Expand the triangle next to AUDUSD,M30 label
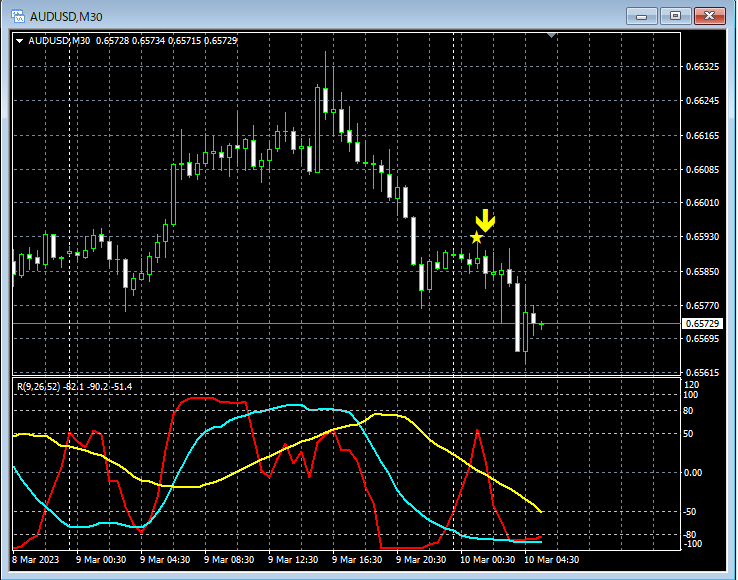This screenshot has height=580, width=738. click(x=19, y=41)
